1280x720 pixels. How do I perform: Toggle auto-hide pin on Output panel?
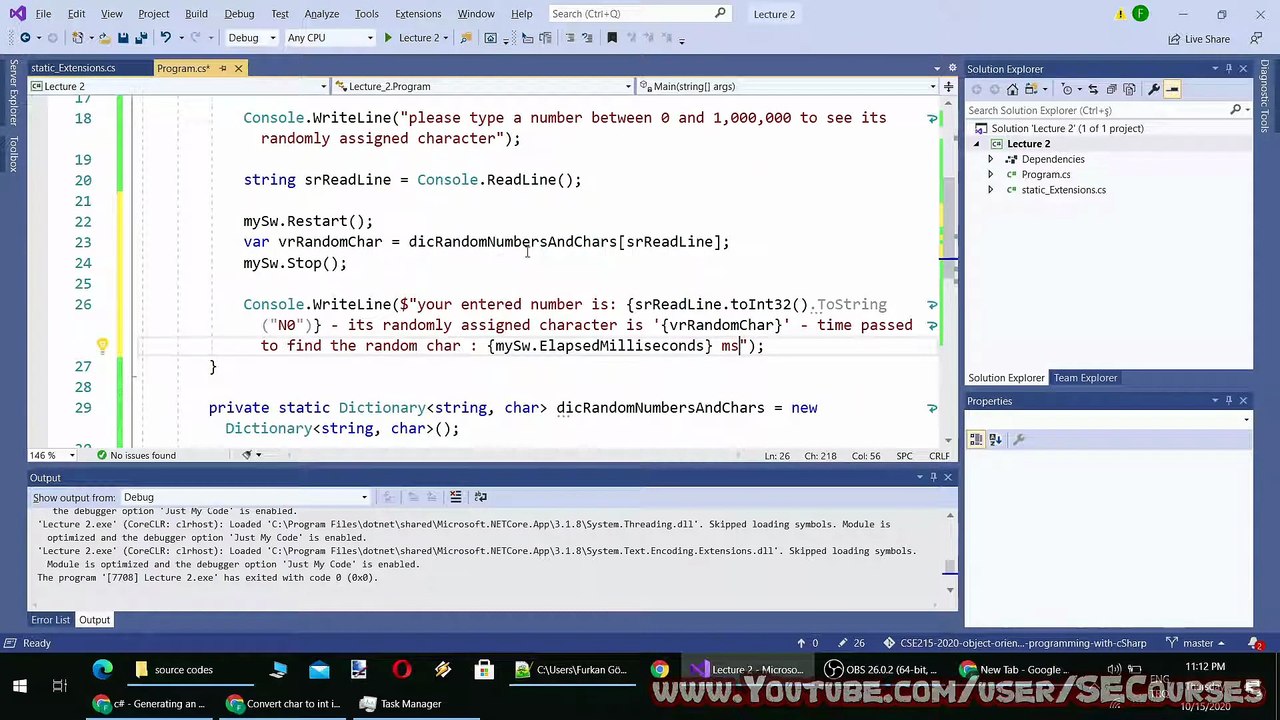click(933, 478)
